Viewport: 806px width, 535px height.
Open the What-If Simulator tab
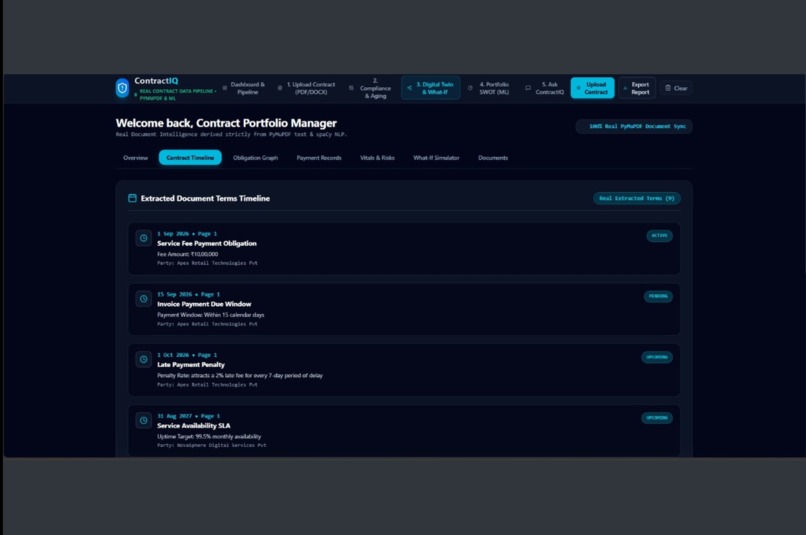pyautogui.click(x=436, y=158)
